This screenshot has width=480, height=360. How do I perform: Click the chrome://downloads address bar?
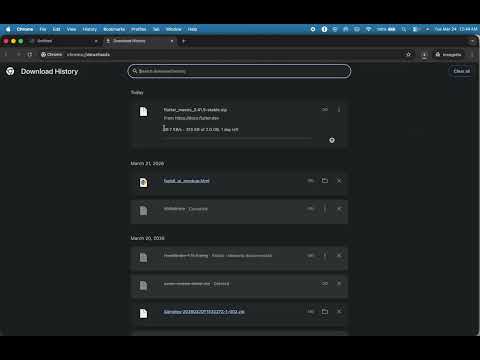click(220, 54)
